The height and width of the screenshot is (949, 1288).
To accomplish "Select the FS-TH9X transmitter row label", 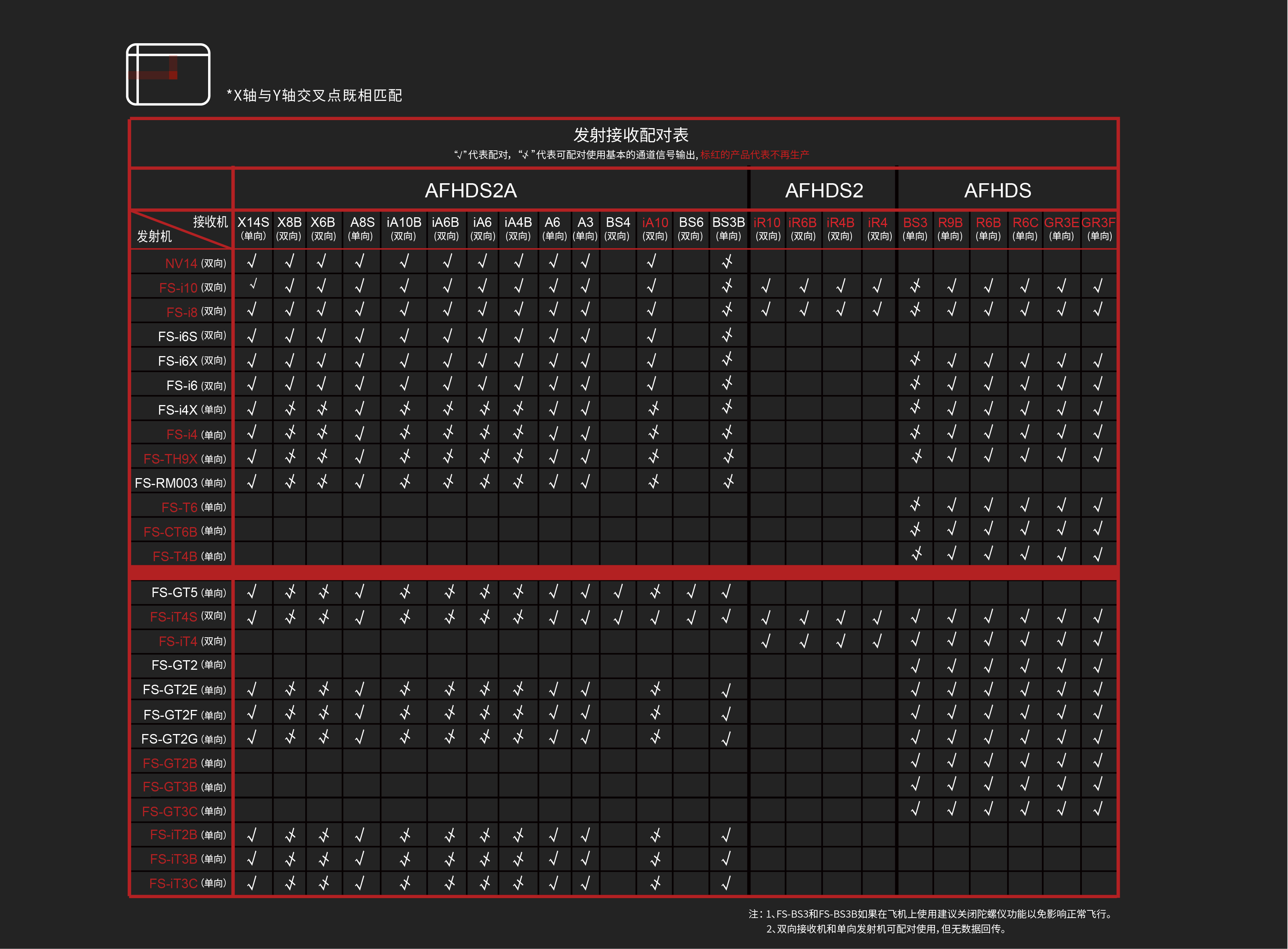I will [x=184, y=458].
